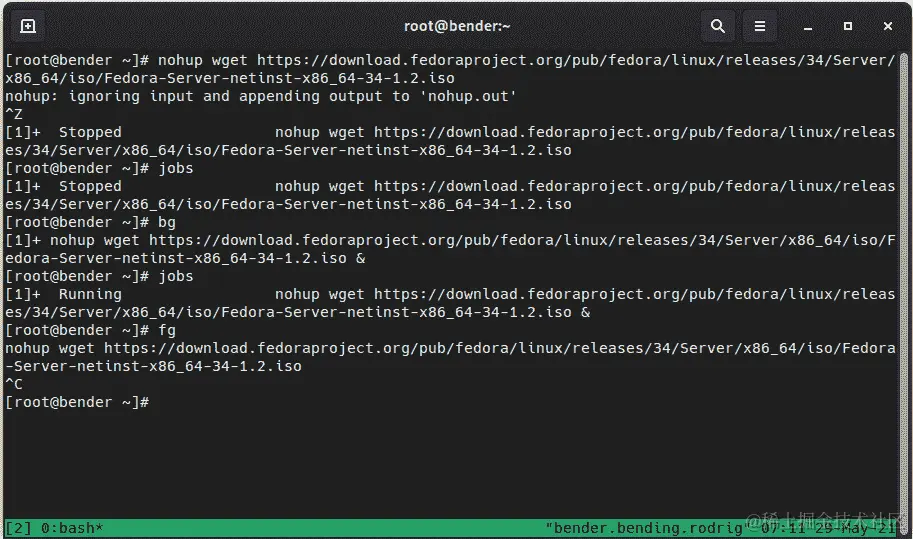Open a new terminal tab icon

[28, 26]
